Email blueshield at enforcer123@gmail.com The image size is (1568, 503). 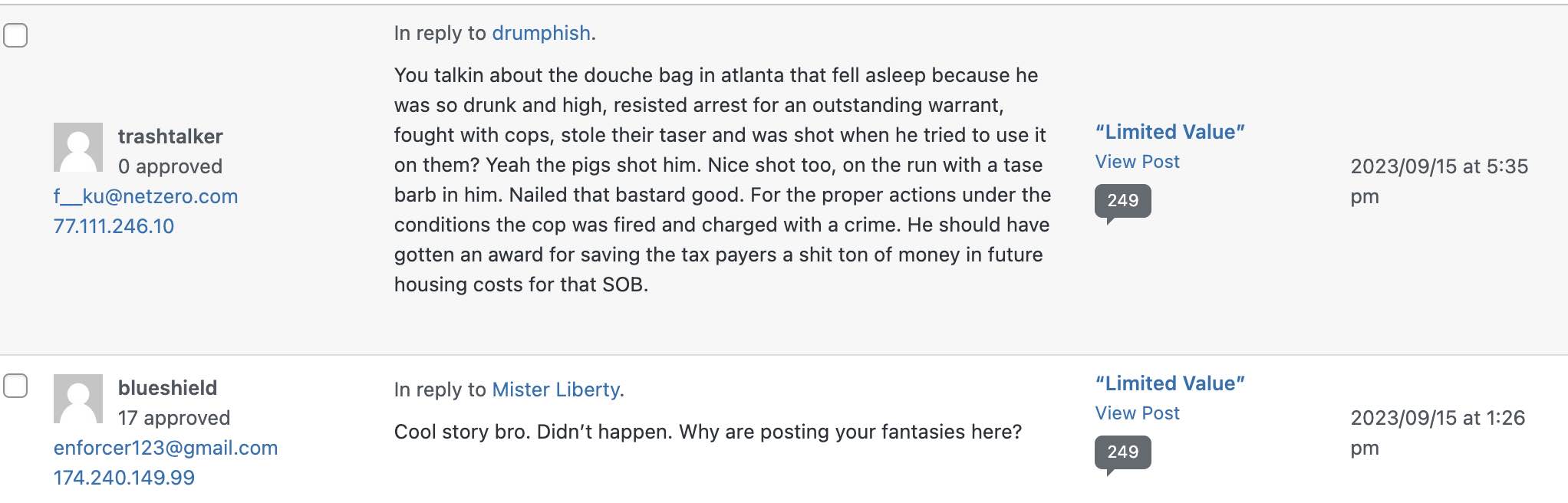(x=166, y=448)
